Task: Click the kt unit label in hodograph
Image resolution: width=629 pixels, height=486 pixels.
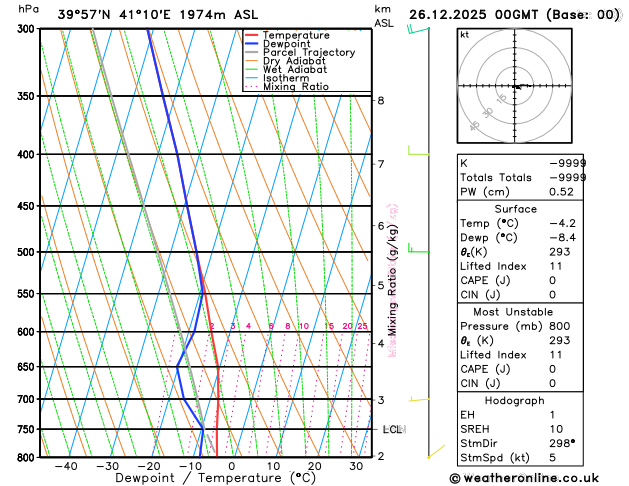Action: (x=465, y=35)
